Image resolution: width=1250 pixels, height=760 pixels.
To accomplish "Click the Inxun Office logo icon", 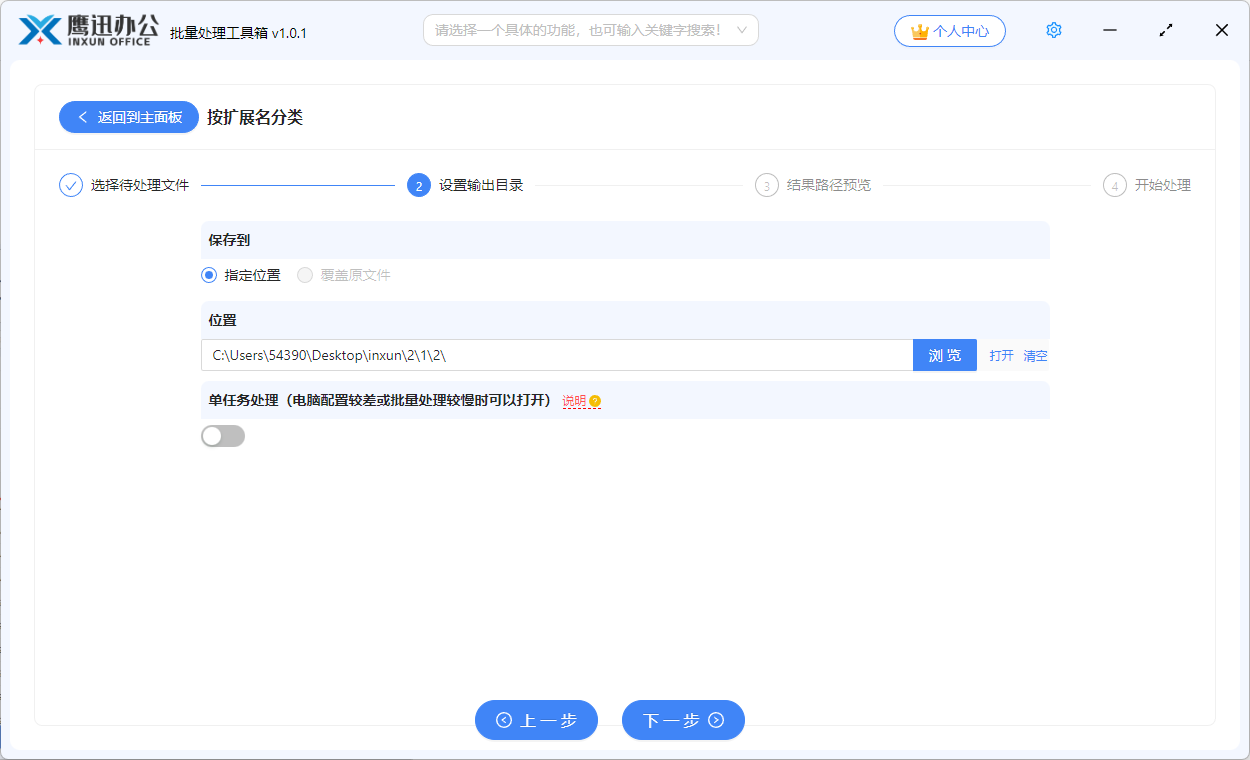I will pyautogui.click(x=40, y=31).
